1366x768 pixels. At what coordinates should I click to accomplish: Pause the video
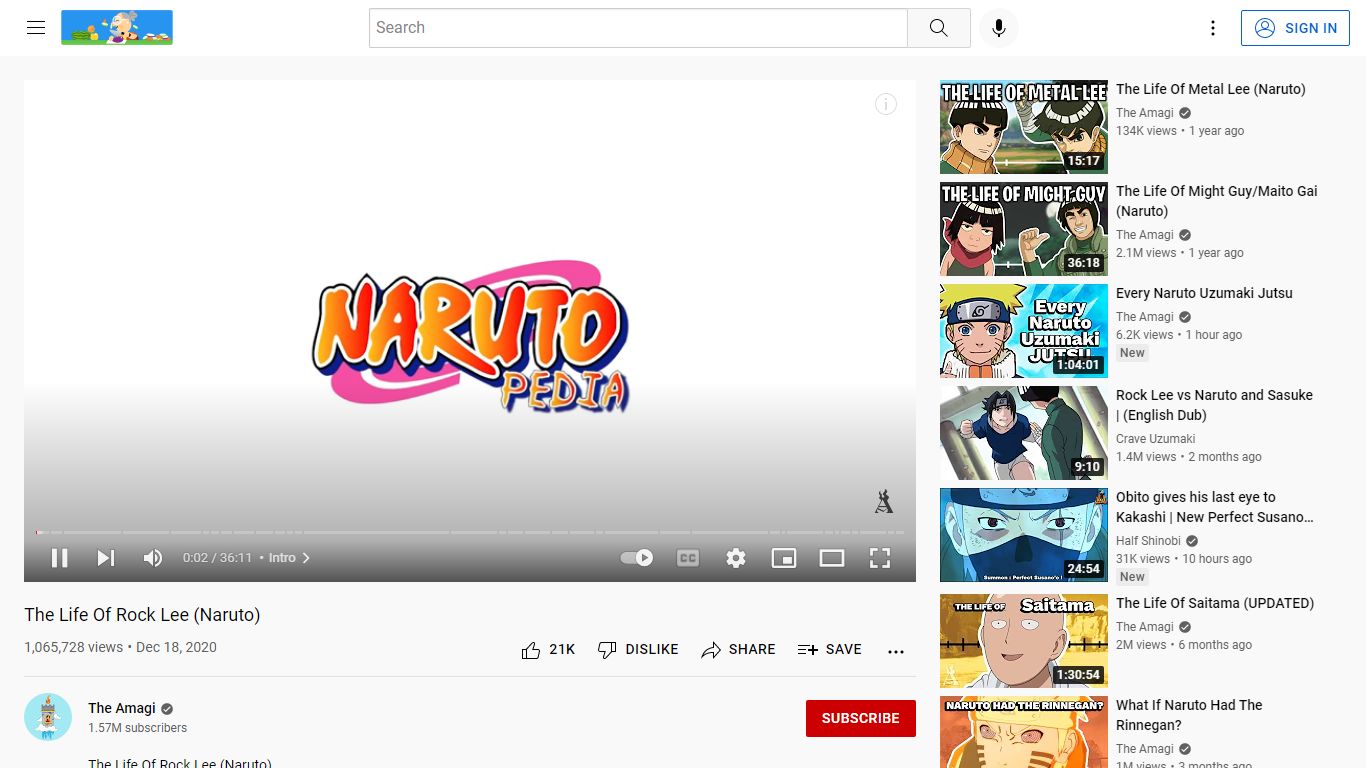coord(60,558)
